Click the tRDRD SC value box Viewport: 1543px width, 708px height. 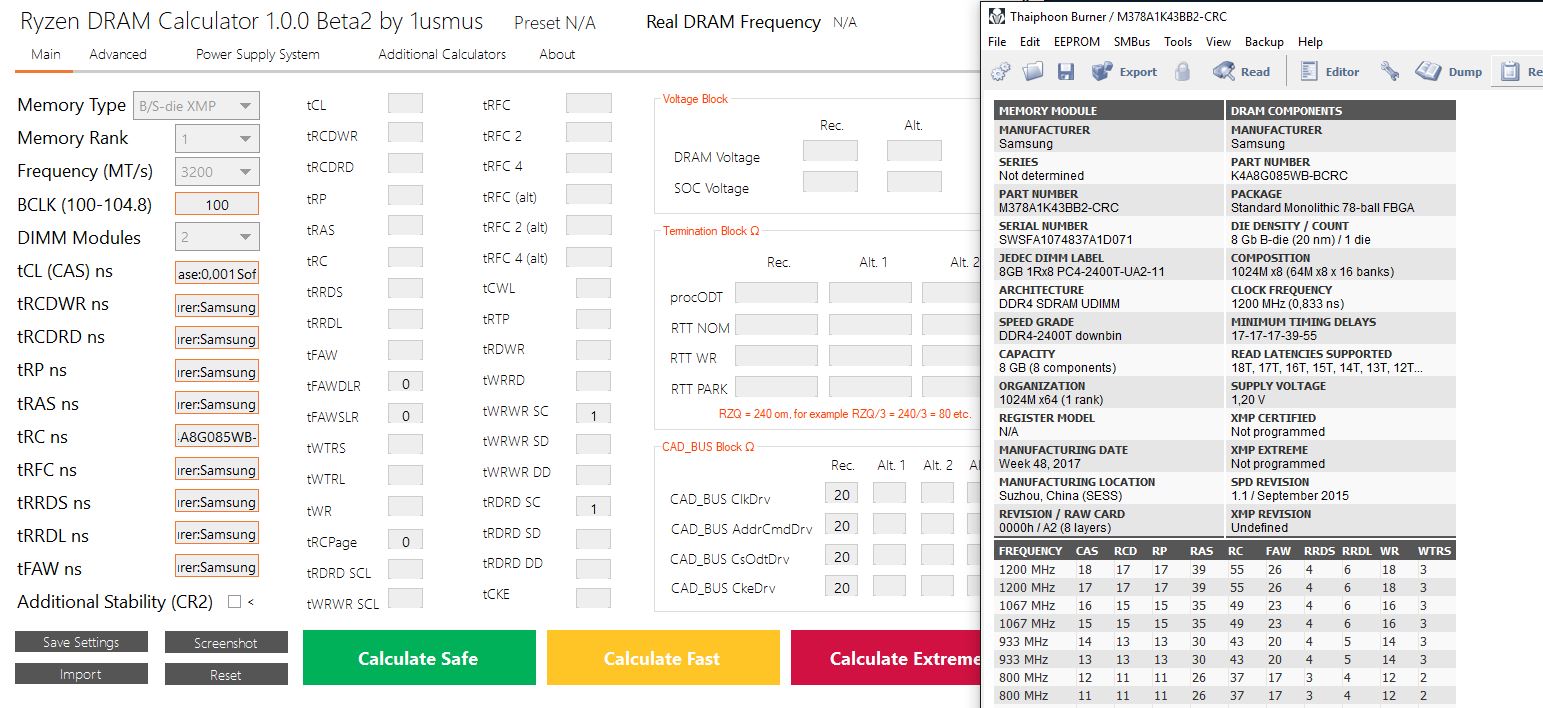[x=593, y=508]
